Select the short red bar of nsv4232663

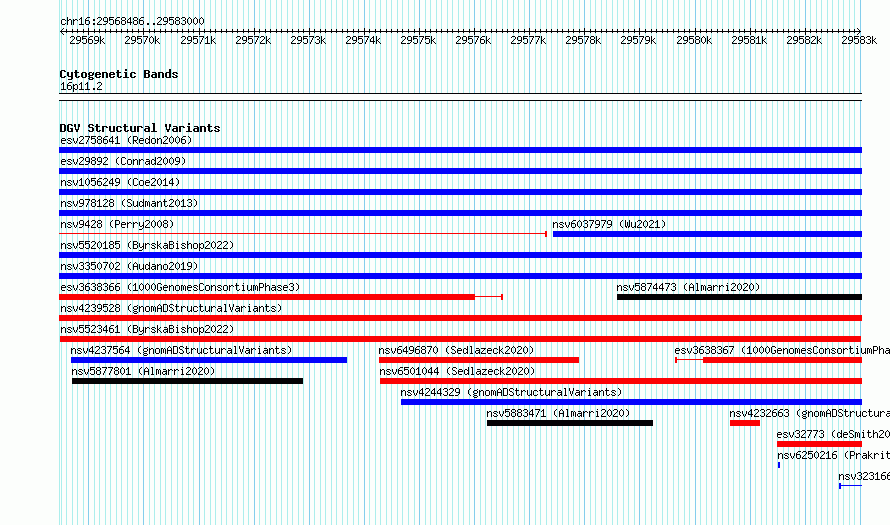pyautogui.click(x=745, y=423)
